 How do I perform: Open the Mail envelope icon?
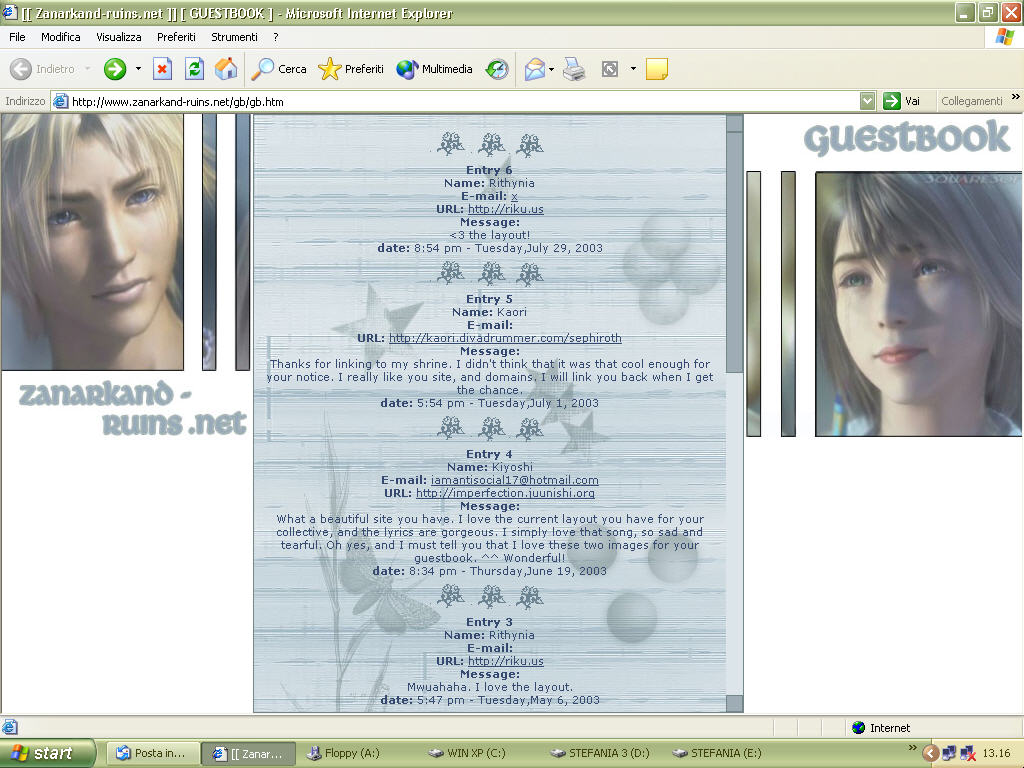(534, 69)
